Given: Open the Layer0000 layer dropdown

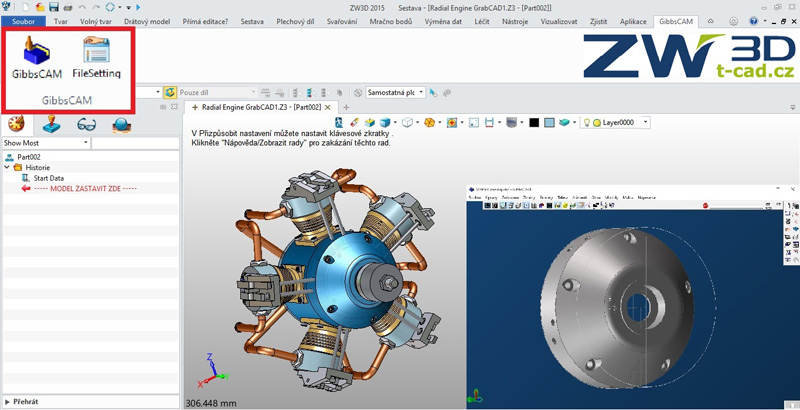Looking at the screenshot, I should coord(645,122).
